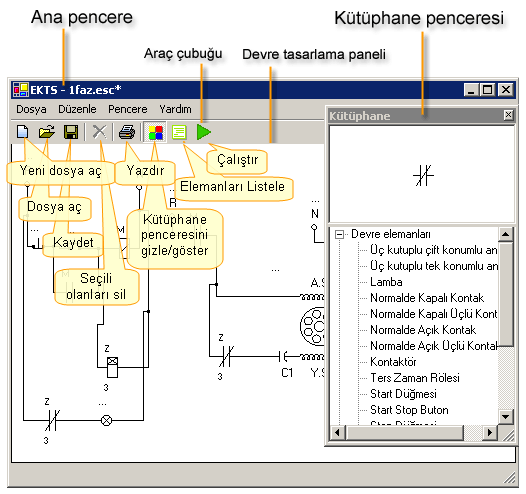Screen dimensions: 526x494
Task: Select Lamba in the library tree
Action: click(386, 282)
